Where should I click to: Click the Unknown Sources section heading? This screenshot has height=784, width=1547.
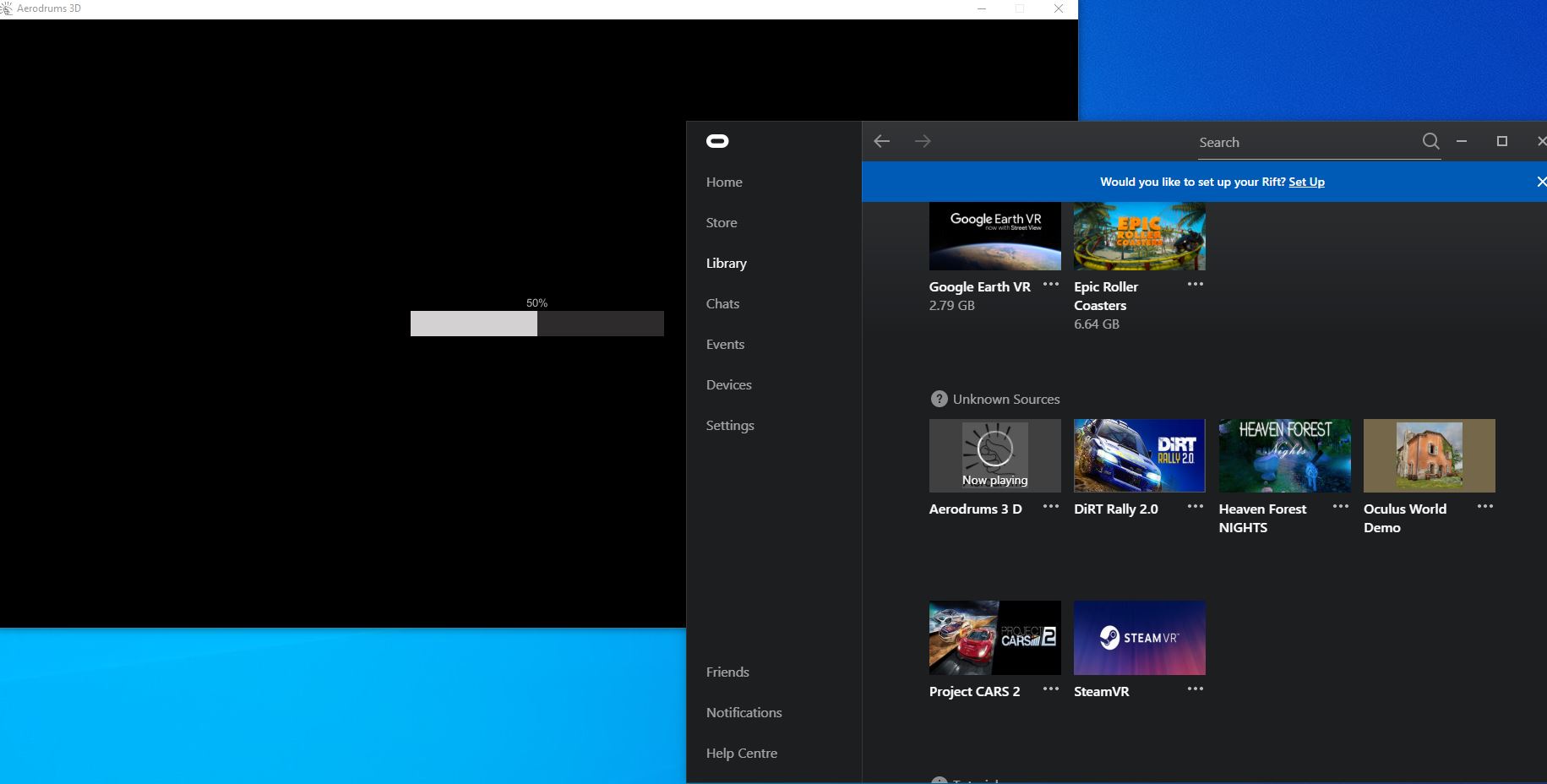click(x=1006, y=399)
